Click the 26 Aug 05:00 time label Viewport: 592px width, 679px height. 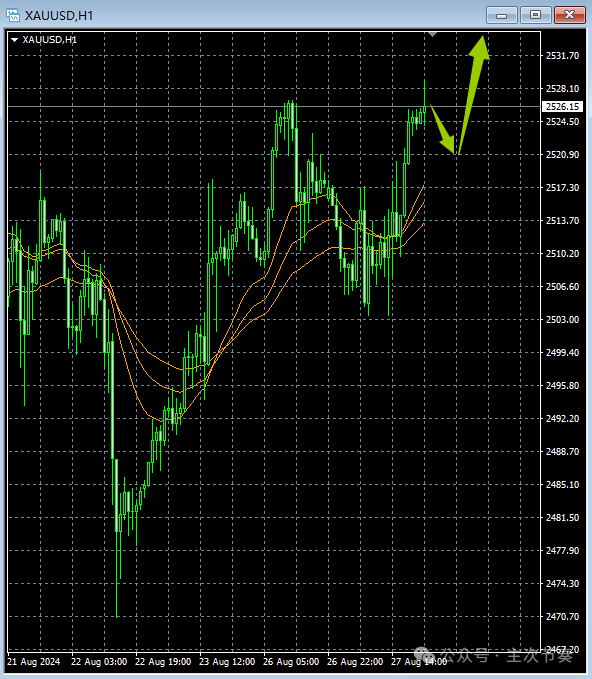coord(291,662)
